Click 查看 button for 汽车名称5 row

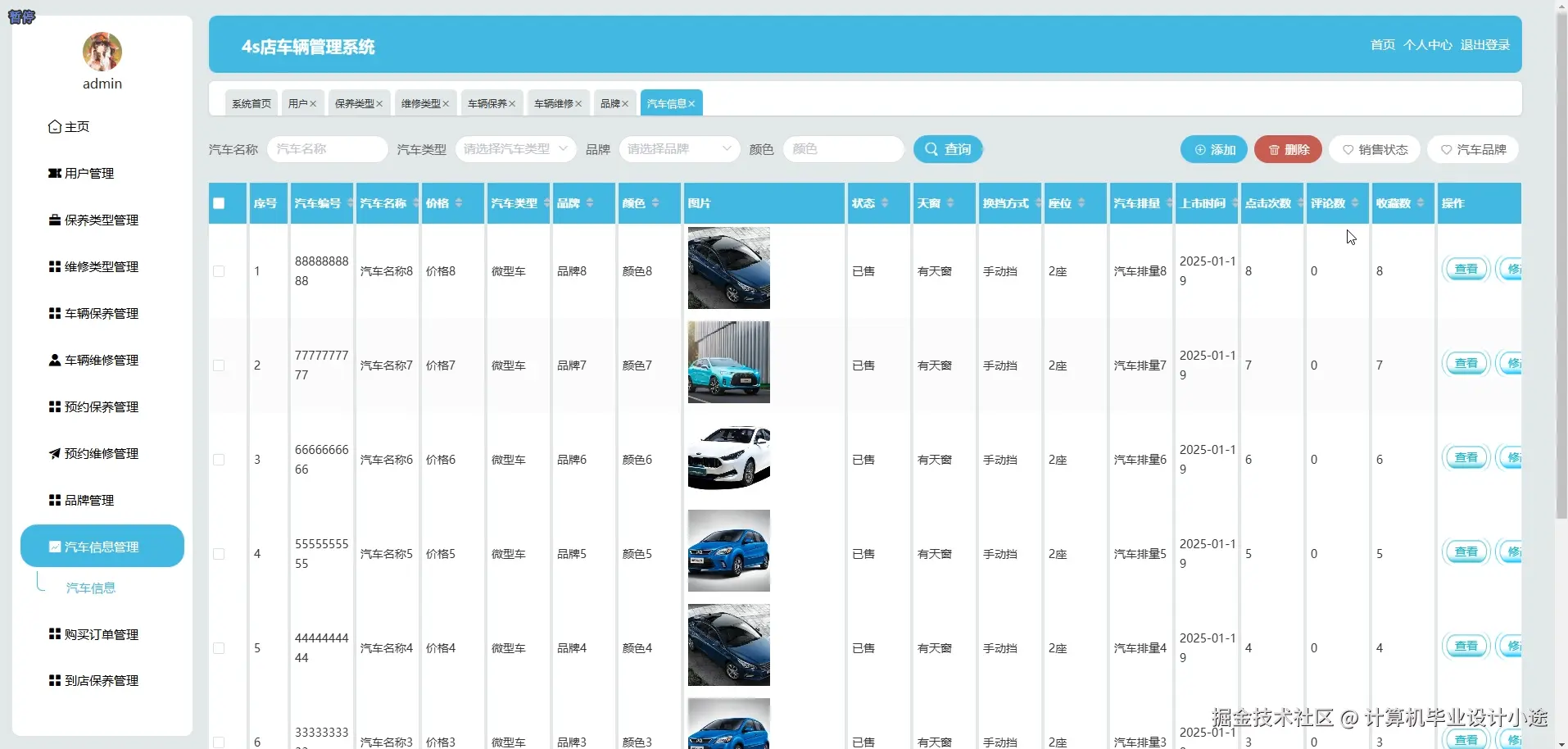[x=1466, y=552]
